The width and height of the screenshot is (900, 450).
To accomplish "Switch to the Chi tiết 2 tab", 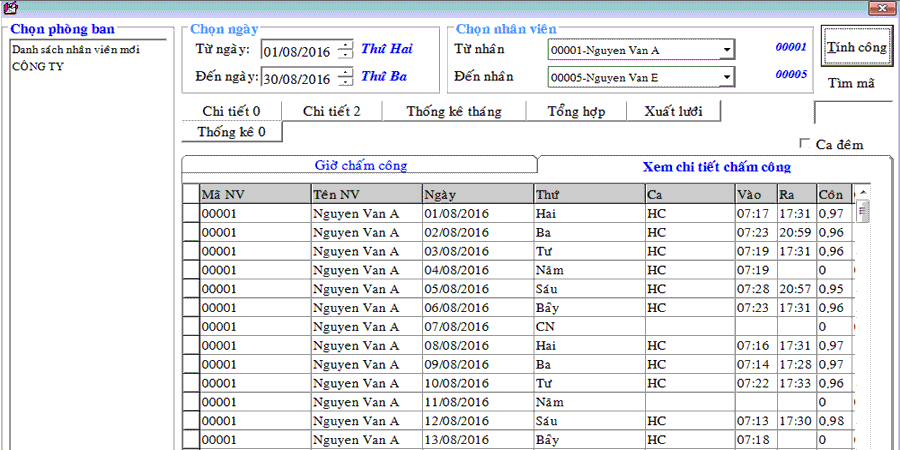I will tap(332, 111).
